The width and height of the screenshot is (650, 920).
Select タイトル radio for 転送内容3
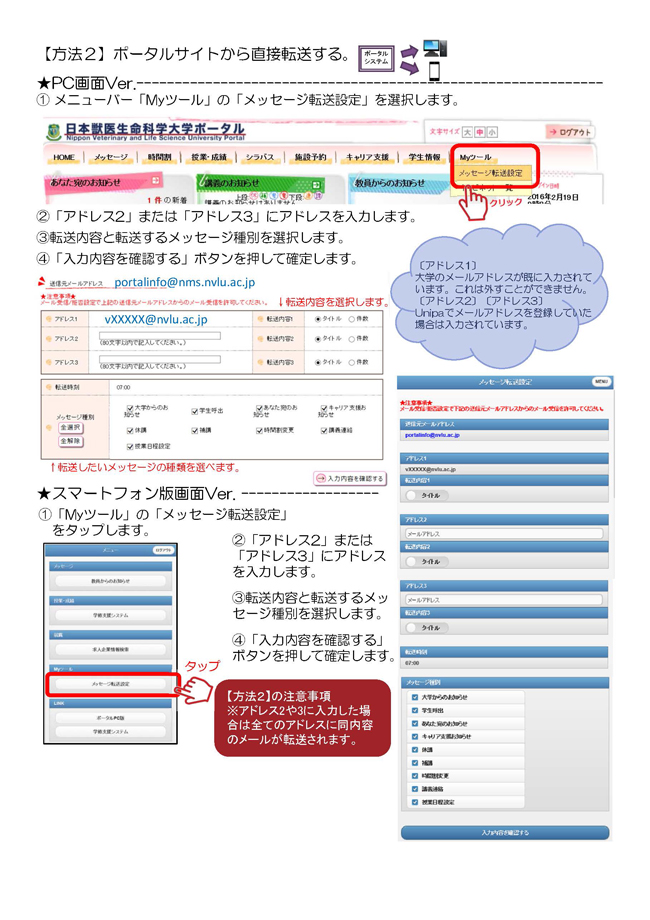click(x=318, y=362)
